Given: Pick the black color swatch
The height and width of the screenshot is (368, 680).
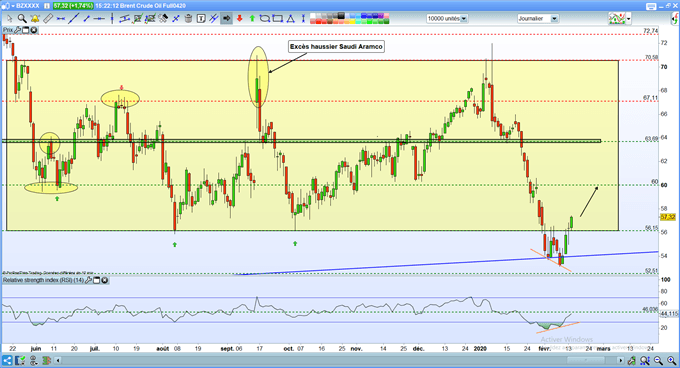Looking at the screenshot, I should (x=341, y=16).
